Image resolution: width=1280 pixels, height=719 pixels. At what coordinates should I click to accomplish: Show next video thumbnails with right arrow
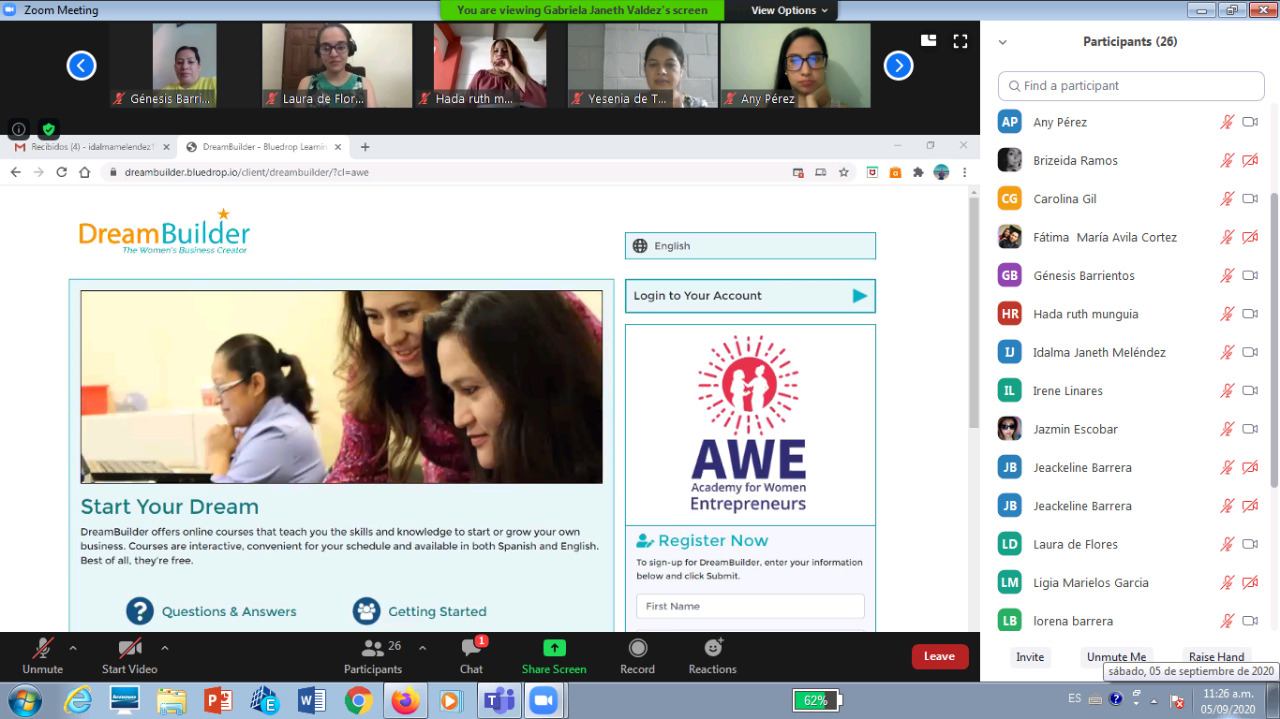(898, 66)
